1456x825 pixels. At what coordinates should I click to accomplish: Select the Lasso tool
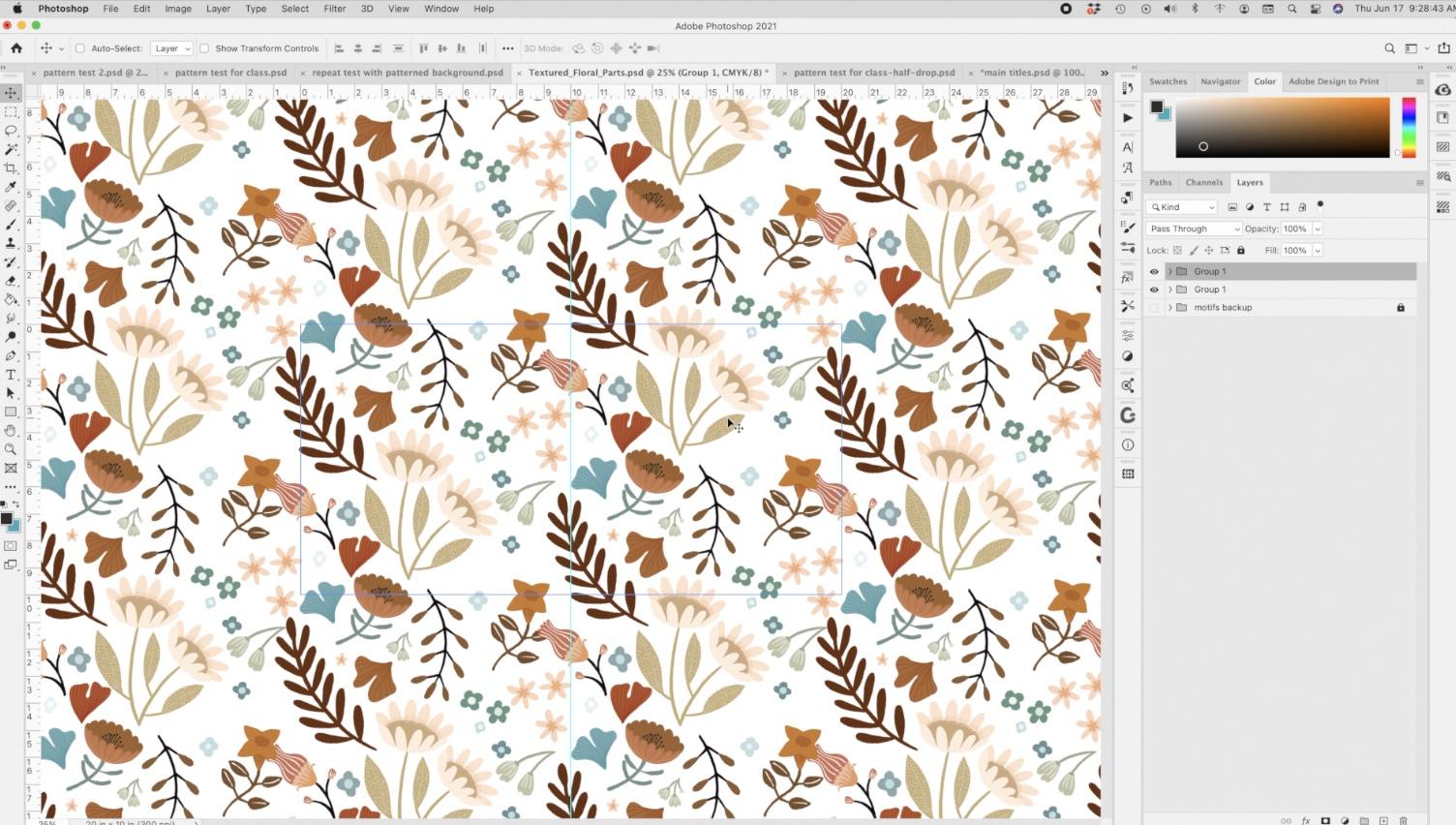pos(11,131)
